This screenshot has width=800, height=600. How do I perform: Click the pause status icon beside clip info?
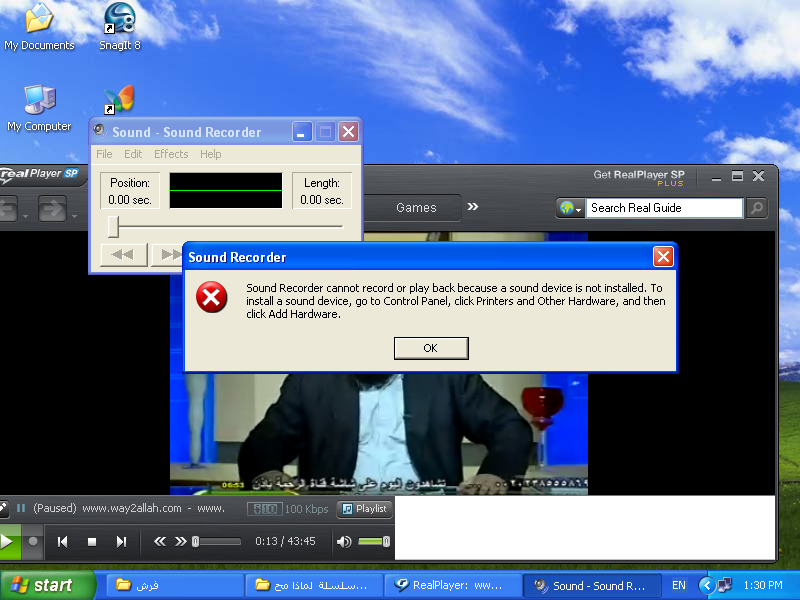[x=21, y=508]
